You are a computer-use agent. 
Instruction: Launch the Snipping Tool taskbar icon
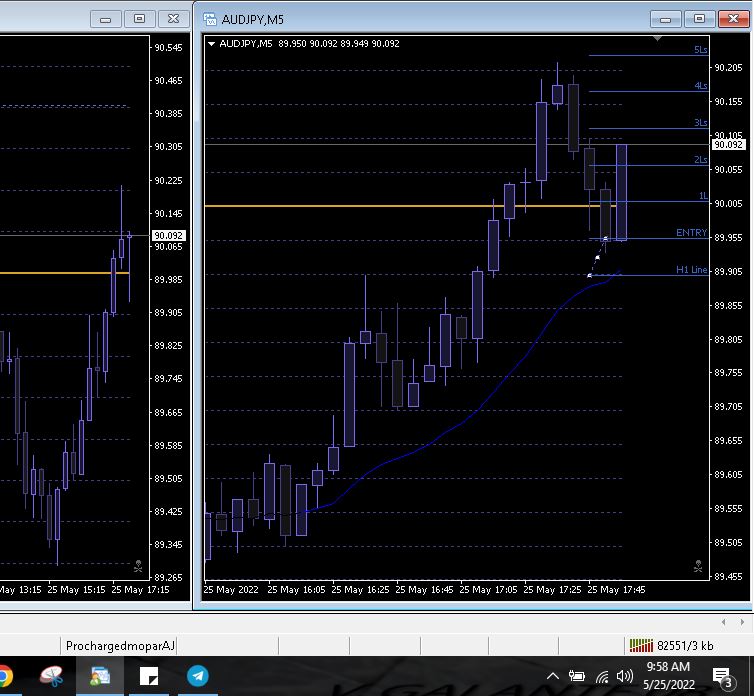click(50, 677)
